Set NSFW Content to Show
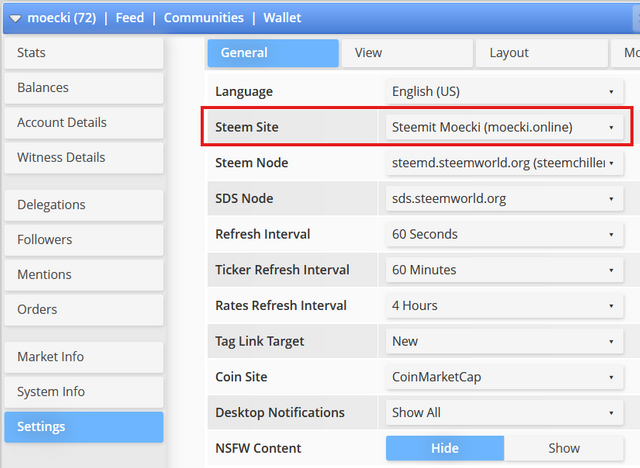The image size is (640, 468). [564, 448]
